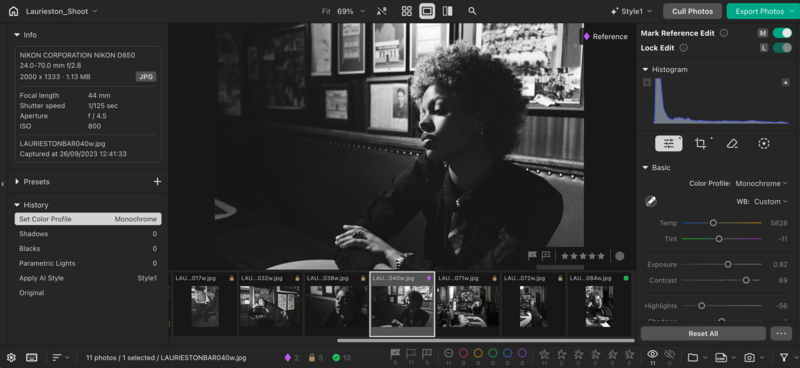Open settings gear in status bar
The height and width of the screenshot is (368, 800).
coord(11,357)
